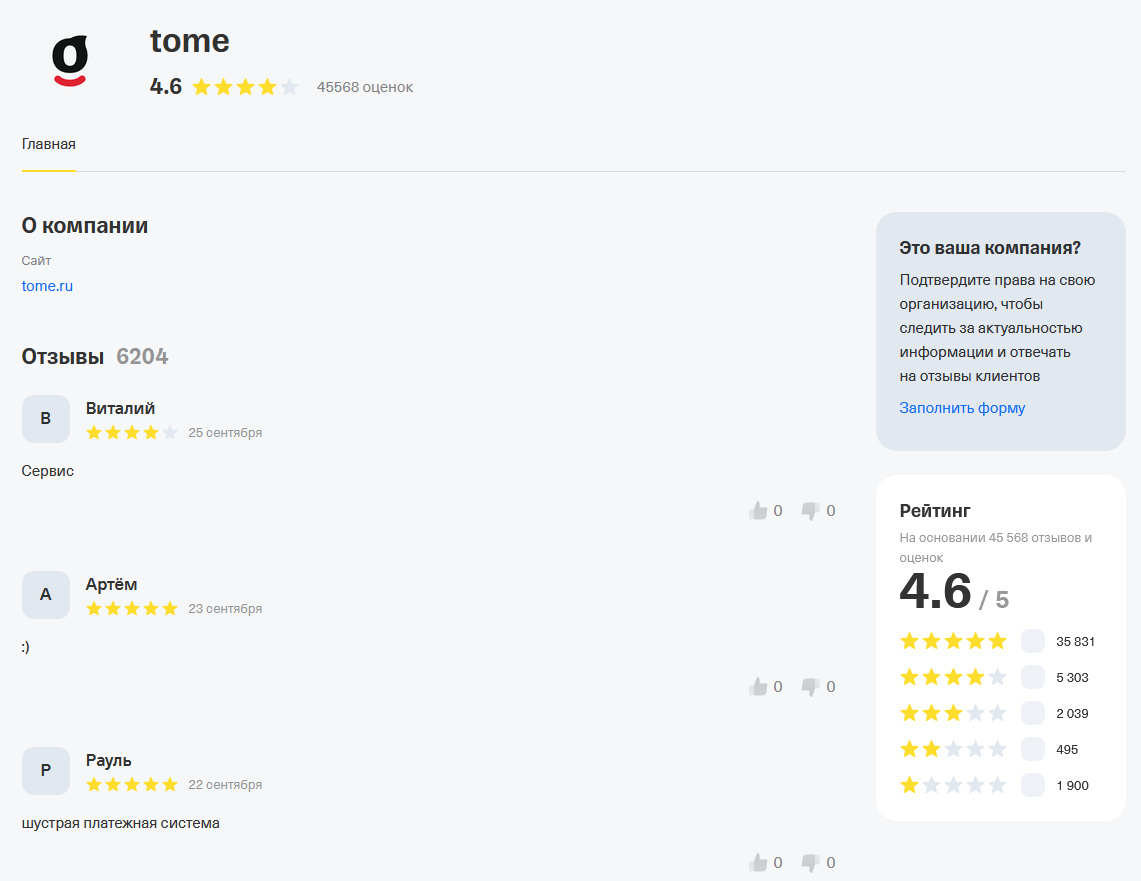The height and width of the screenshot is (881, 1141).
Task: Check the 2-star filter box (495)
Action: (1032, 749)
